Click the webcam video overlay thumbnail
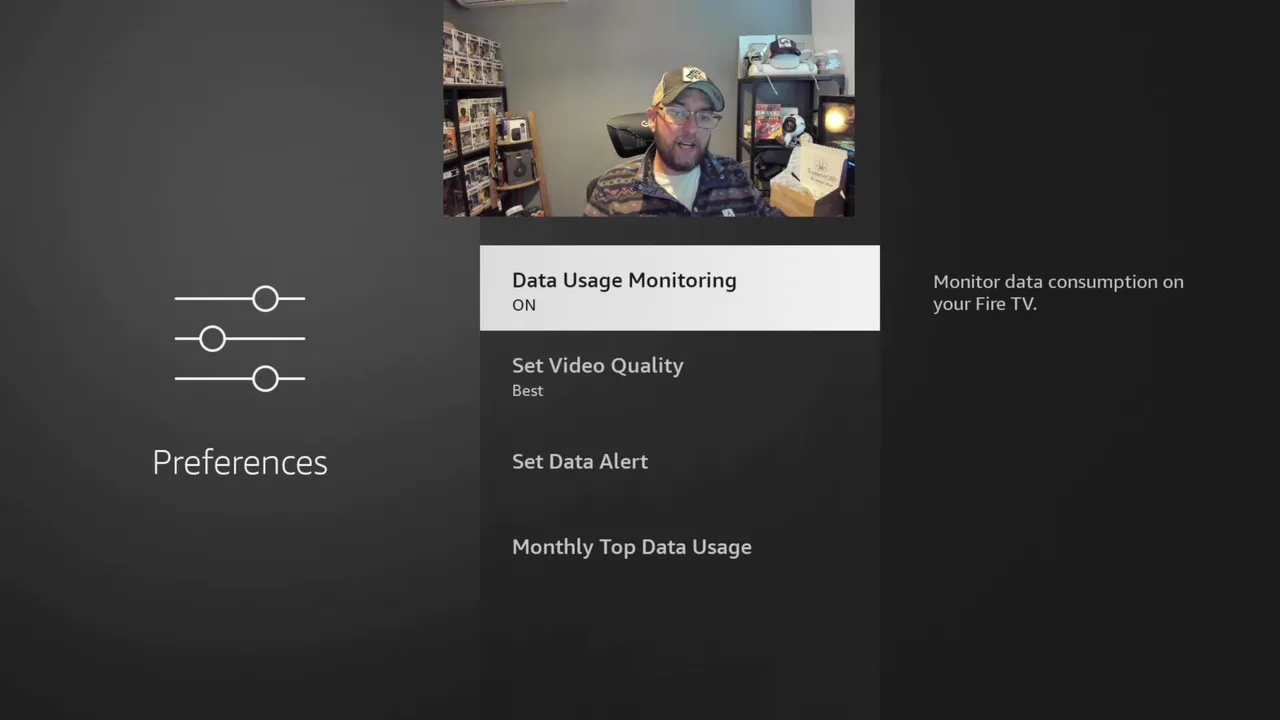 (x=649, y=108)
